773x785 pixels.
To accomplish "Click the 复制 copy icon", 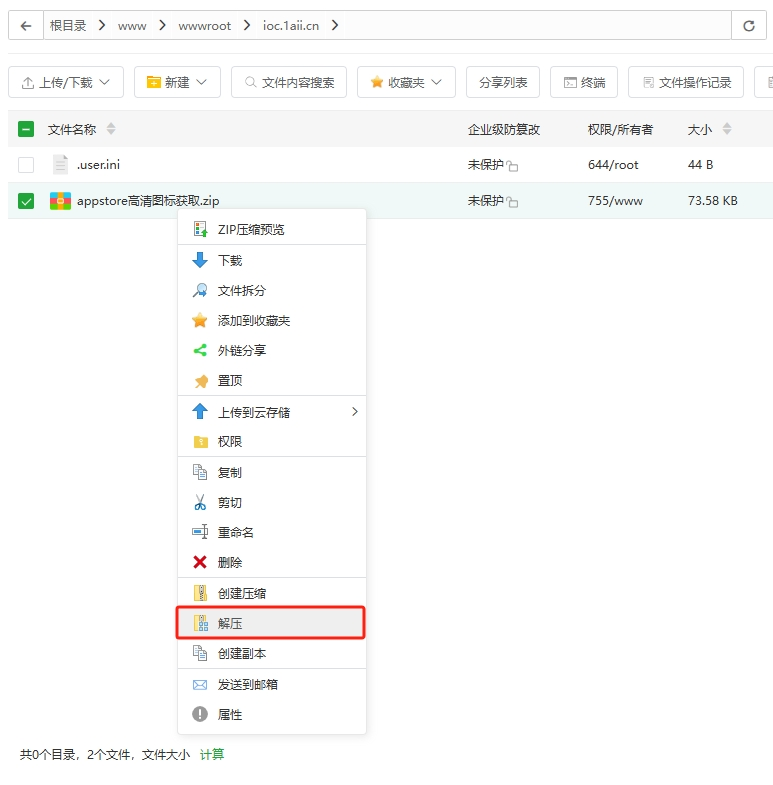I will [x=200, y=472].
